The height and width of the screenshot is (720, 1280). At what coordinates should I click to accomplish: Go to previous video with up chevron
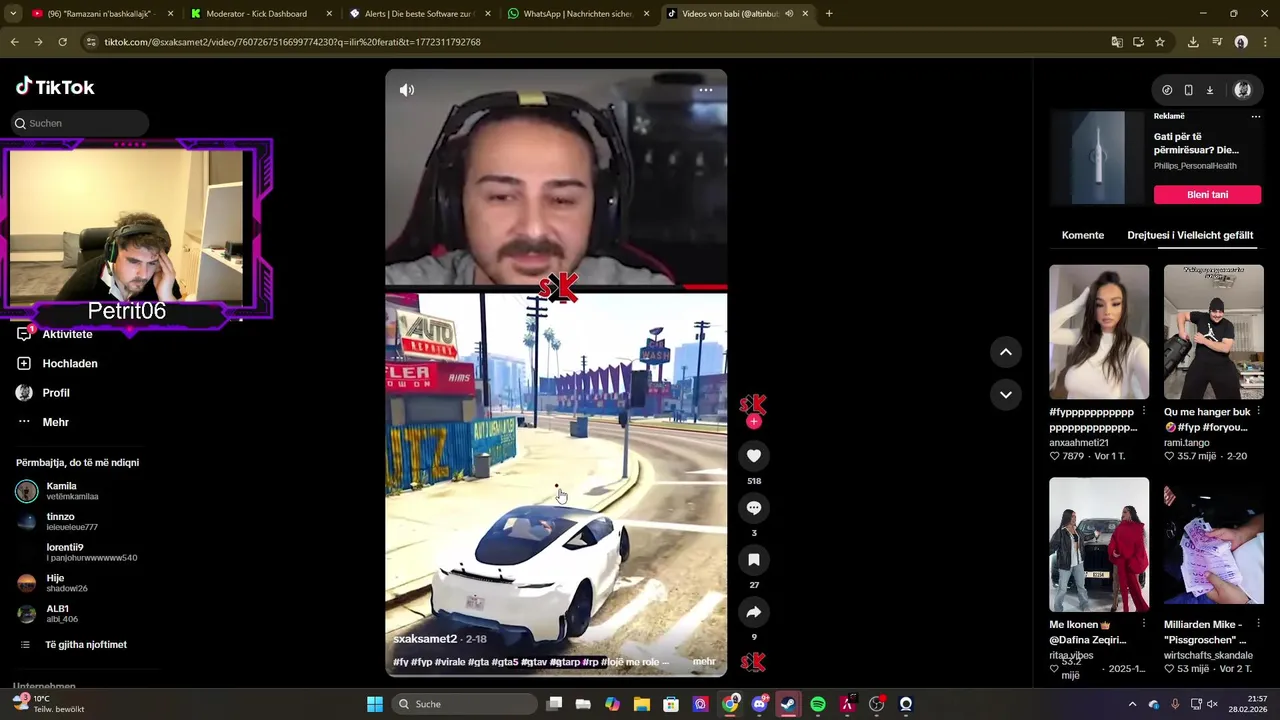point(1006,352)
